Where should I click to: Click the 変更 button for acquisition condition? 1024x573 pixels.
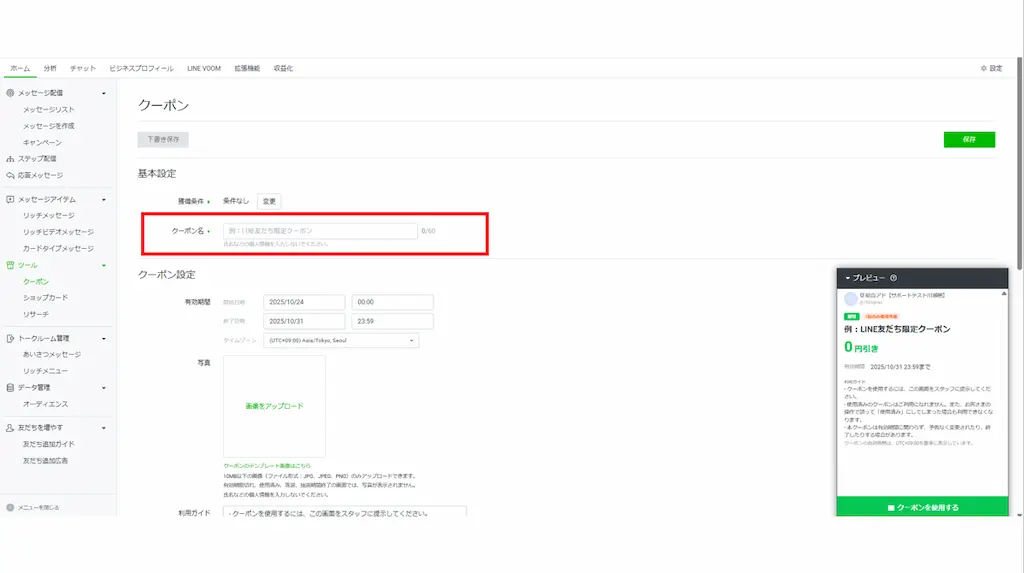point(269,201)
